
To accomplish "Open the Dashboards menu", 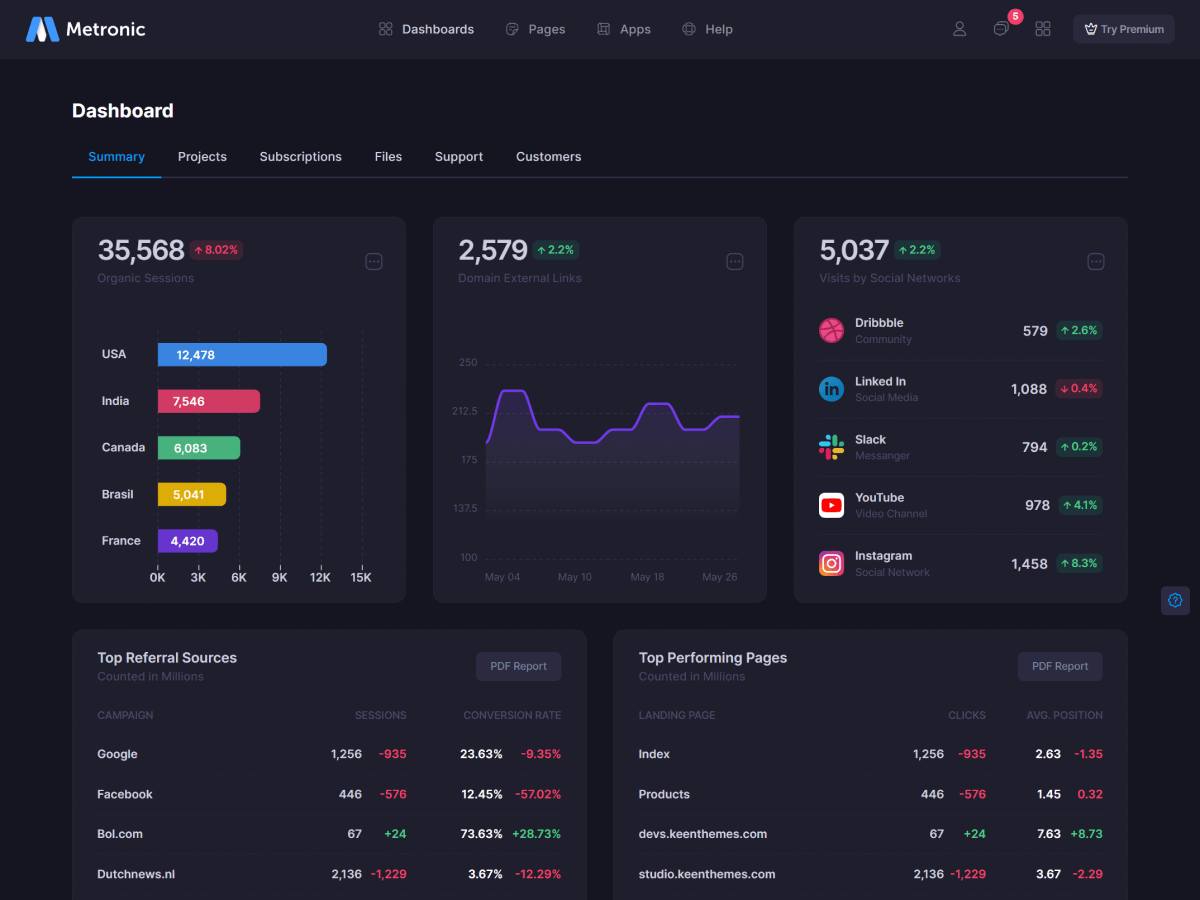I will 426,29.
